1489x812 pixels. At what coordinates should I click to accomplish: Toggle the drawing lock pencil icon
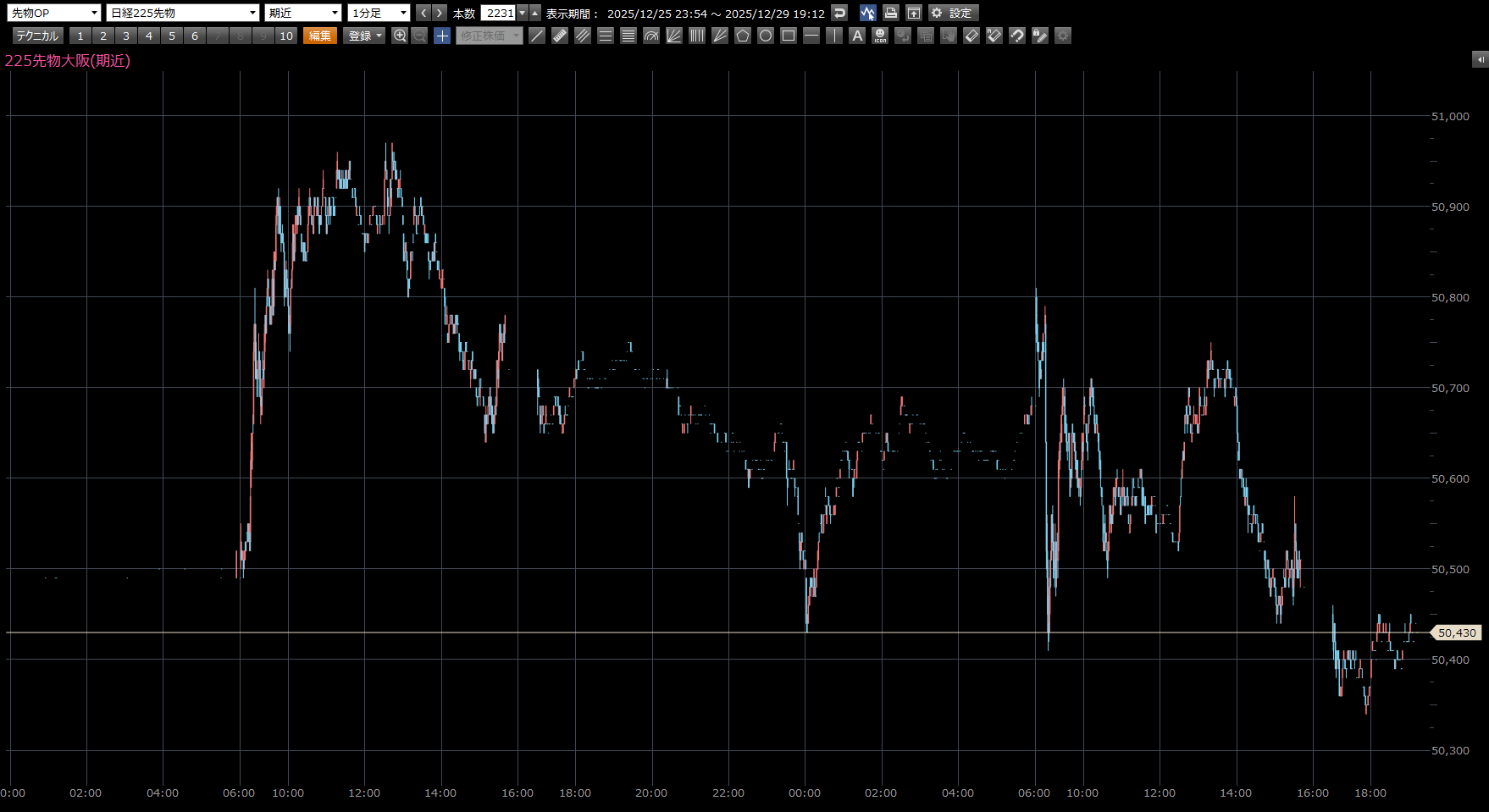click(1040, 36)
